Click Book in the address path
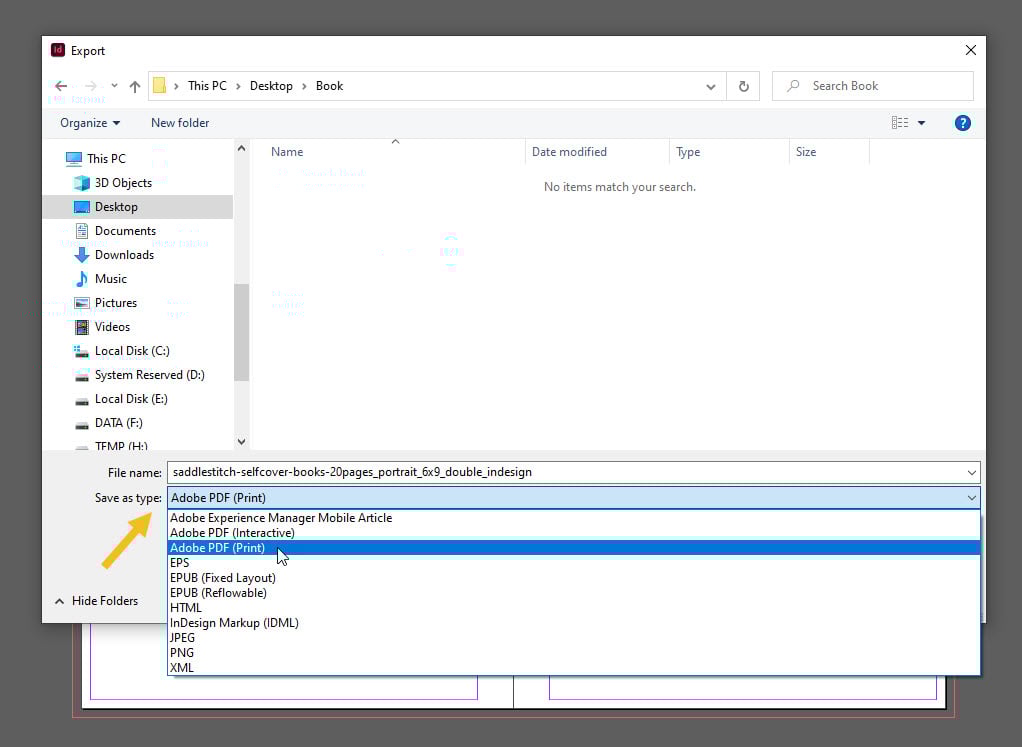Screen dimensions: 1022x747 (329, 86)
